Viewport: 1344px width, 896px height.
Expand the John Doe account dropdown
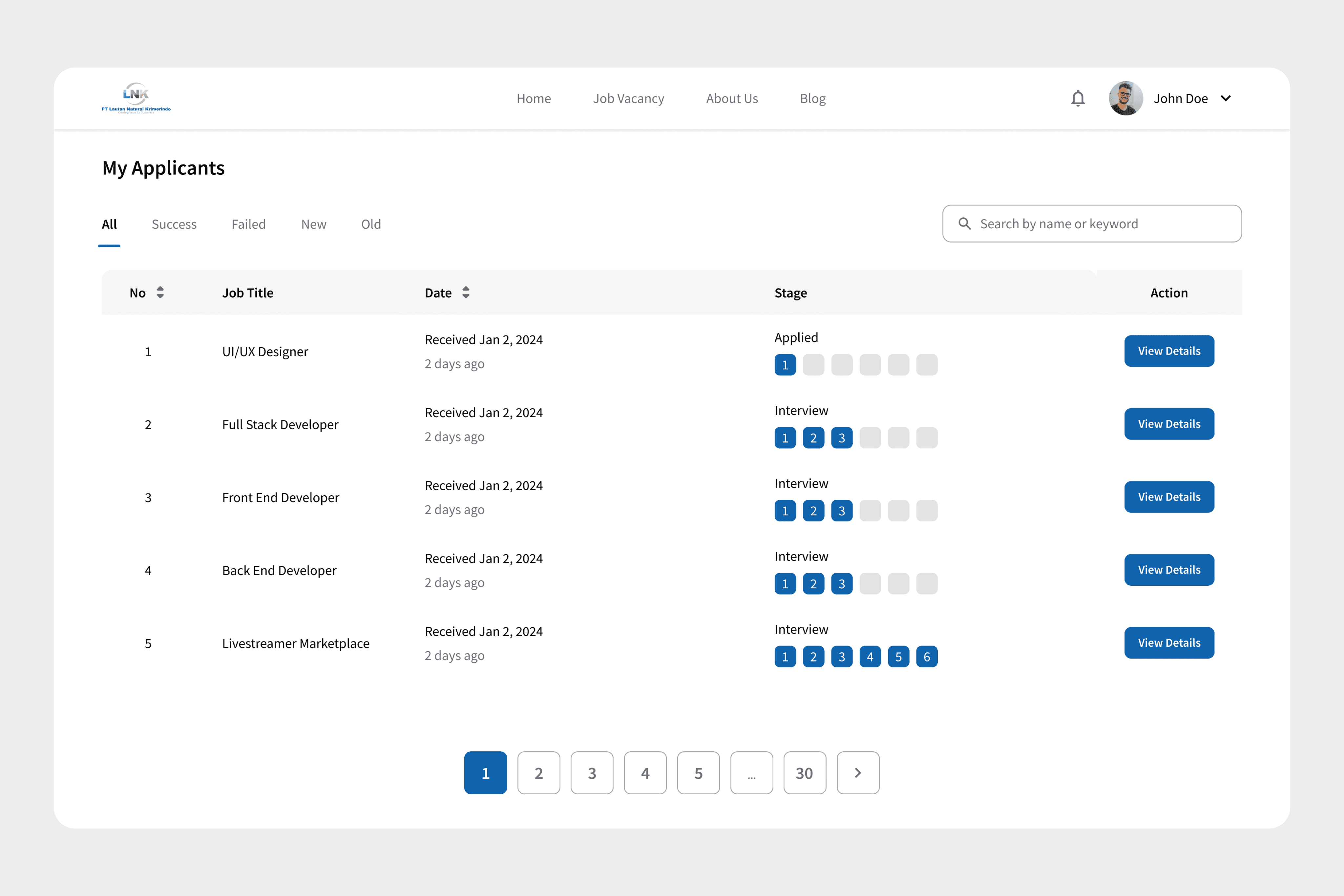point(1226,98)
